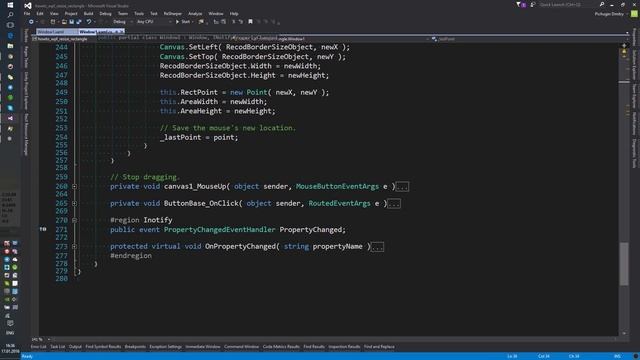Open the Command Window tab
This screenshot has width=640, height=360.
tap(241, 347)
